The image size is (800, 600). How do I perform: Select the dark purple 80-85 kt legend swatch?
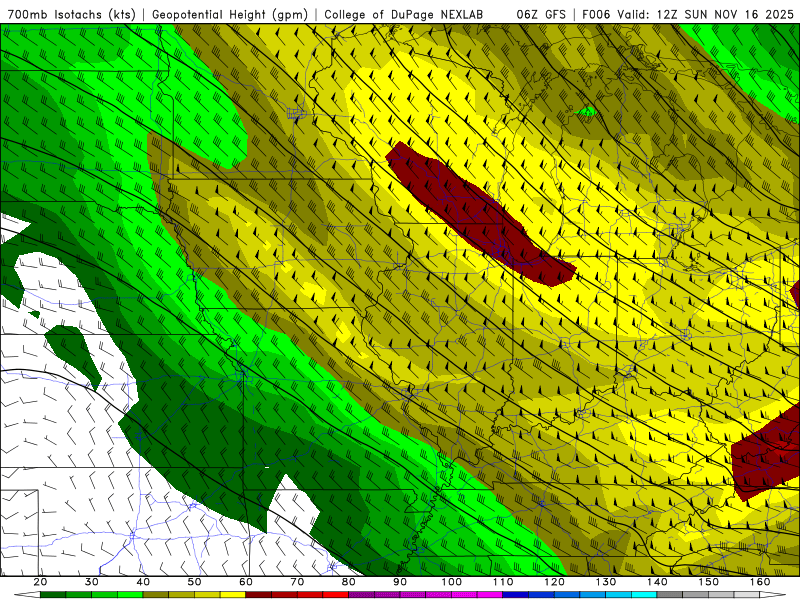[361, 595]
